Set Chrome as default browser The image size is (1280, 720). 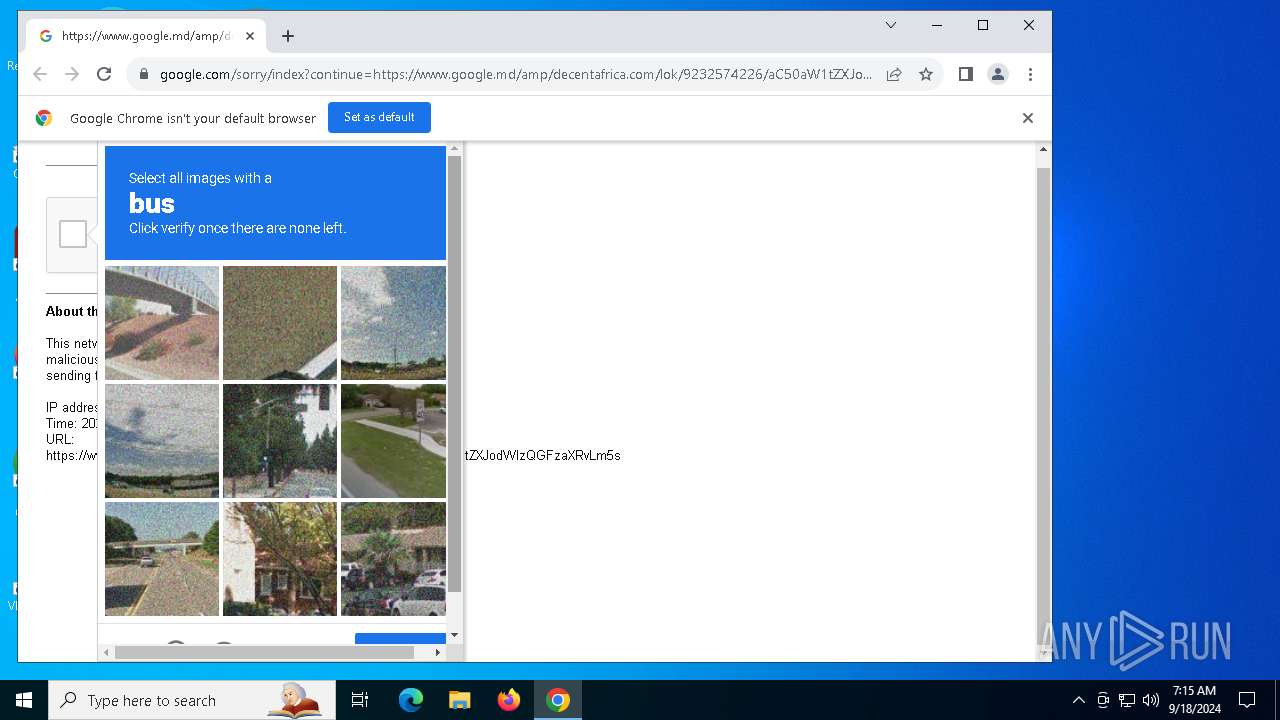click(x=379, y=117)
